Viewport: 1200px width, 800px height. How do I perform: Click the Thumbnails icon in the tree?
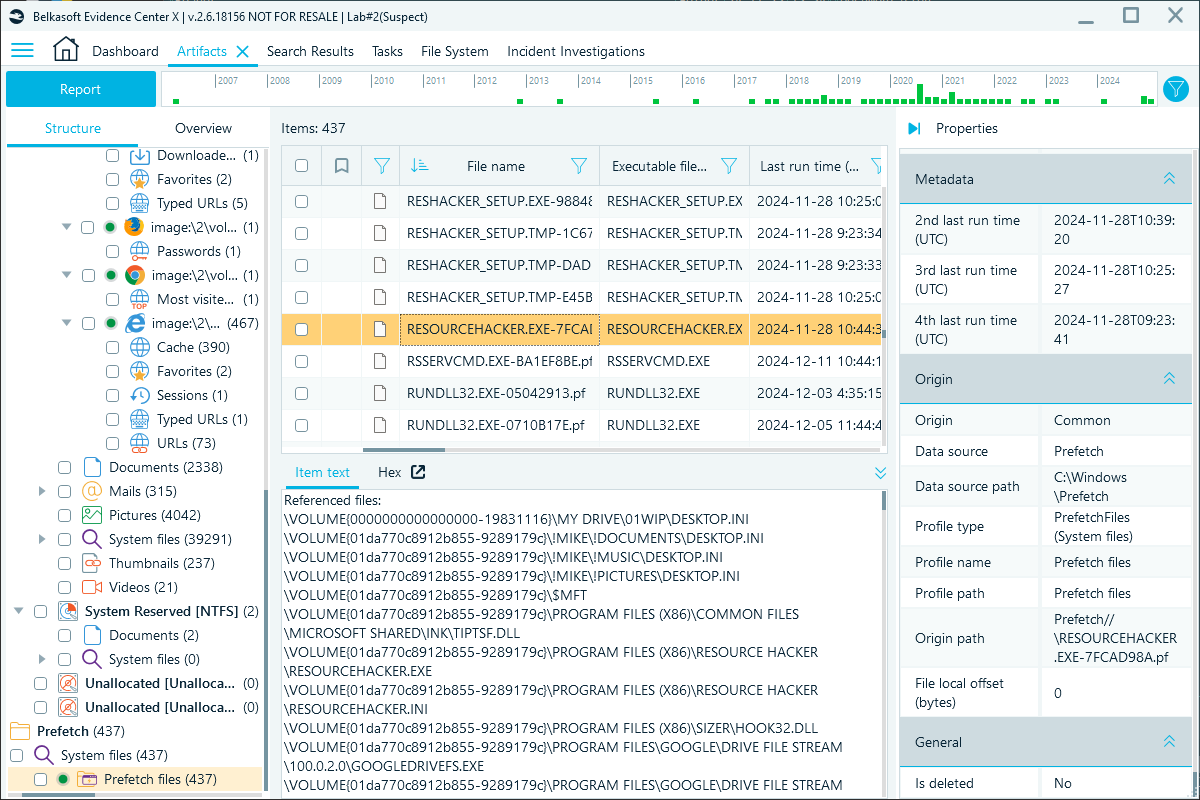[x=92, y=563]
